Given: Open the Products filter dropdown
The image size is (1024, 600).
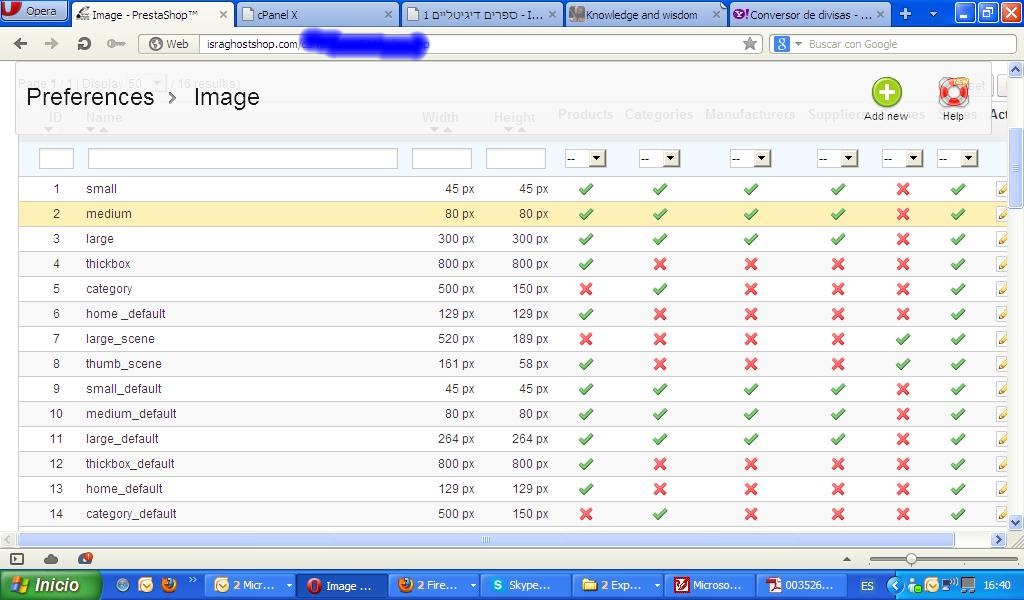Looking at the screenshot, I should (x=586, y=159).
